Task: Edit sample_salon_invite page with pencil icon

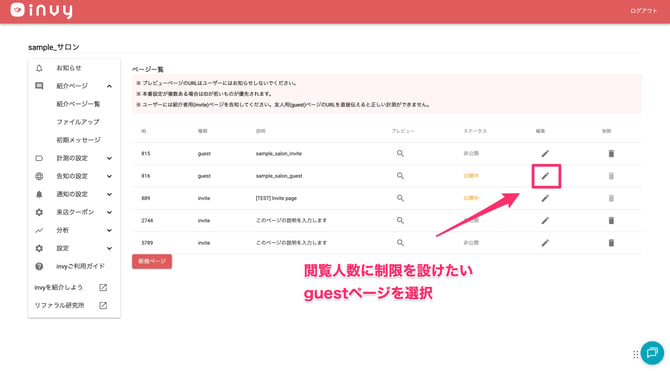Action: [545, 153]
